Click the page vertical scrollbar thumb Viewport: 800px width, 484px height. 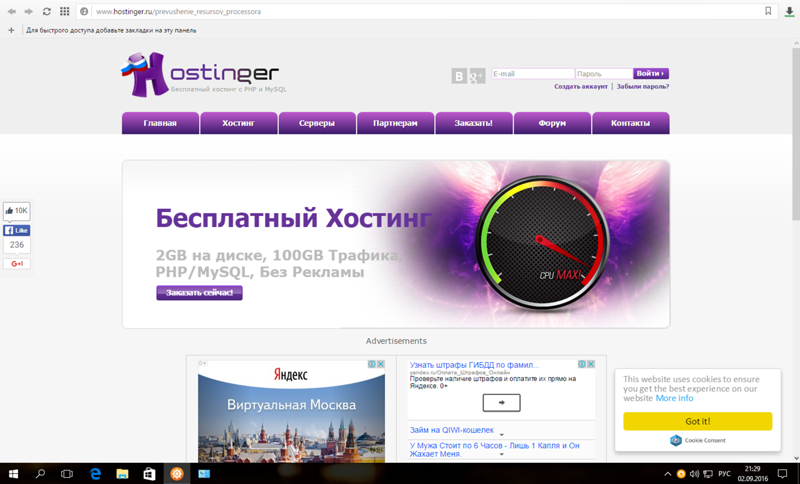point(795,135)
